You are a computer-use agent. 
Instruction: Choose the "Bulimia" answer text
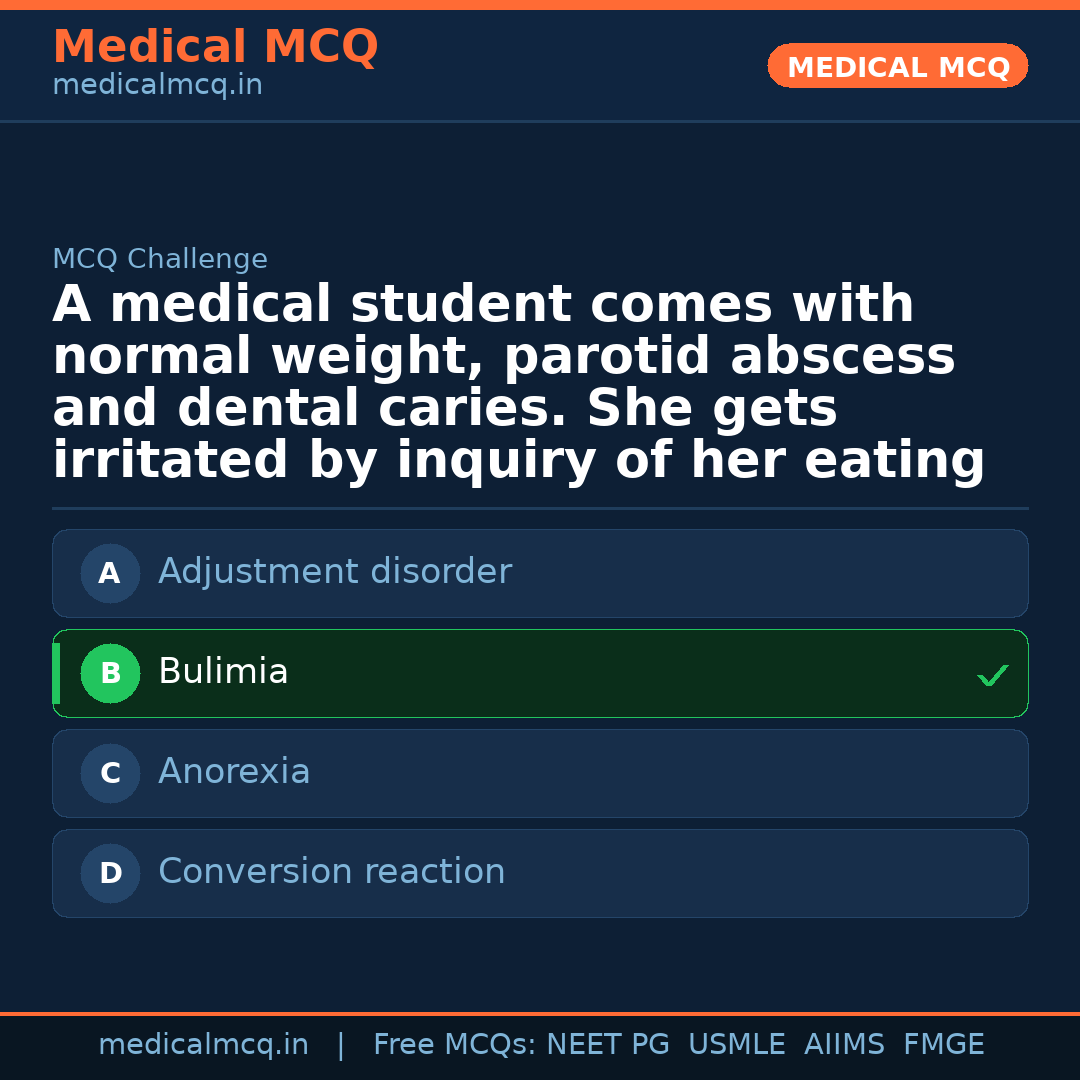pyautogui.click(x=223, y=672)
